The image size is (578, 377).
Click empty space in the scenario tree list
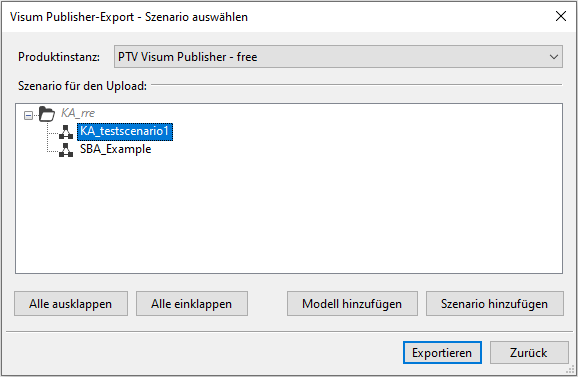click(289, 214)
